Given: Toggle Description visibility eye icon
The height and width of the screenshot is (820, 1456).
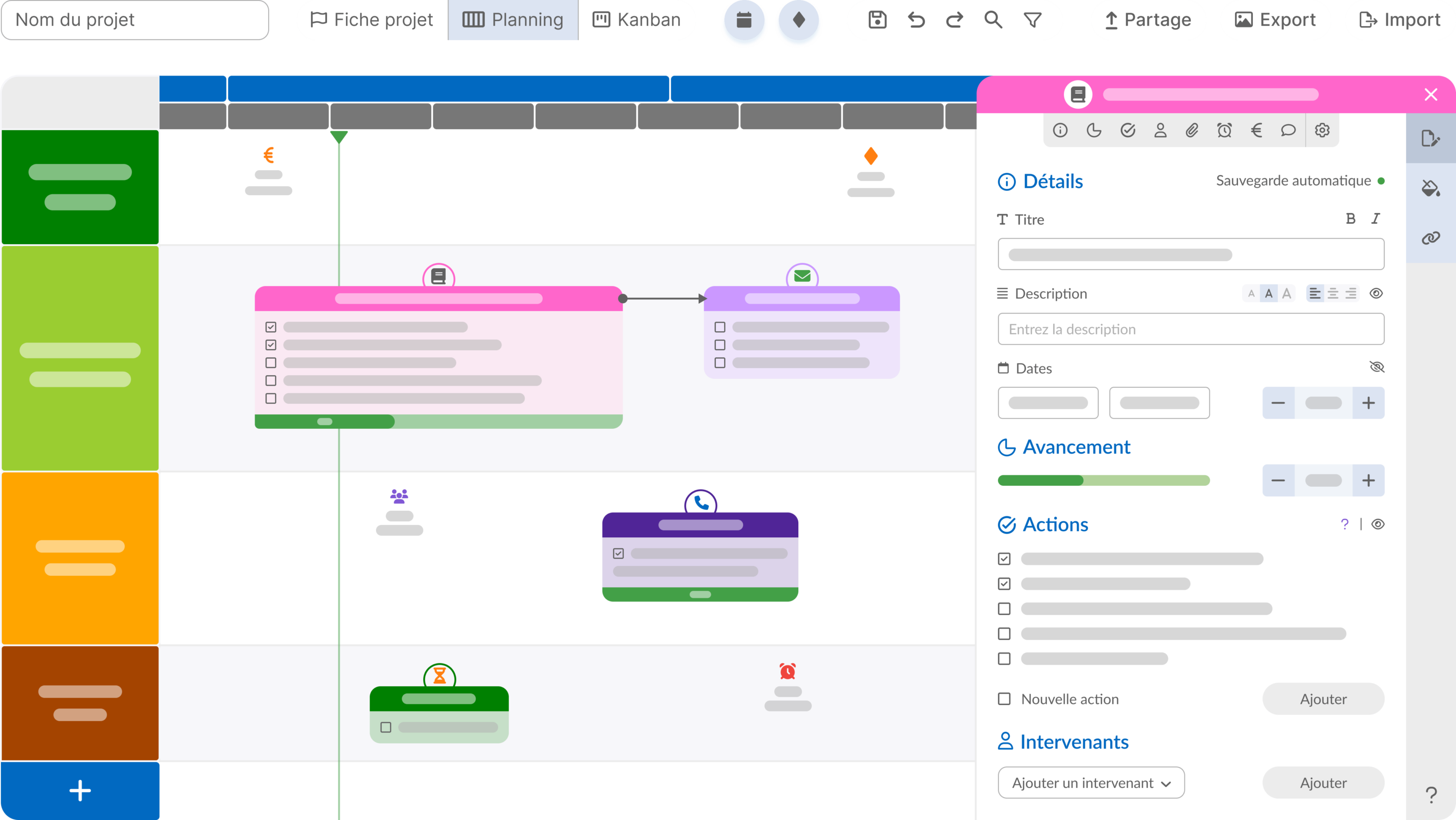Looking at the screenshot, I should [x=1376, y=294].
